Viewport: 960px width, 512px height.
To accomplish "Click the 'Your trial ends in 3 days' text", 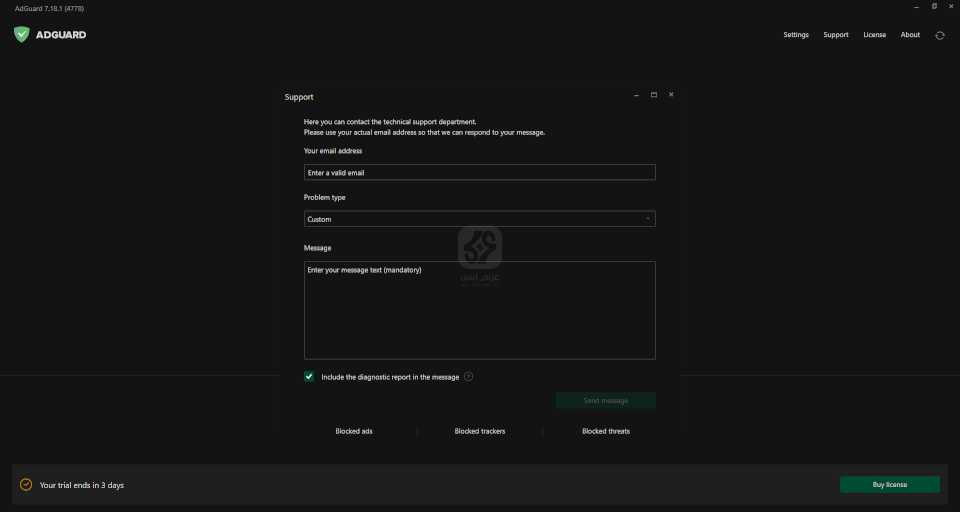I will click(x=81, y=485).
